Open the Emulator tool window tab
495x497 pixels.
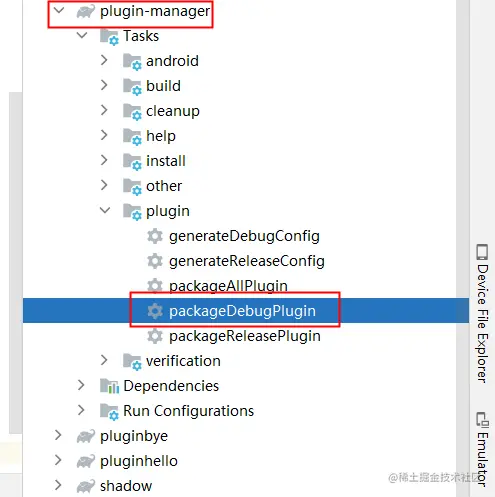(x=482, y=449)
